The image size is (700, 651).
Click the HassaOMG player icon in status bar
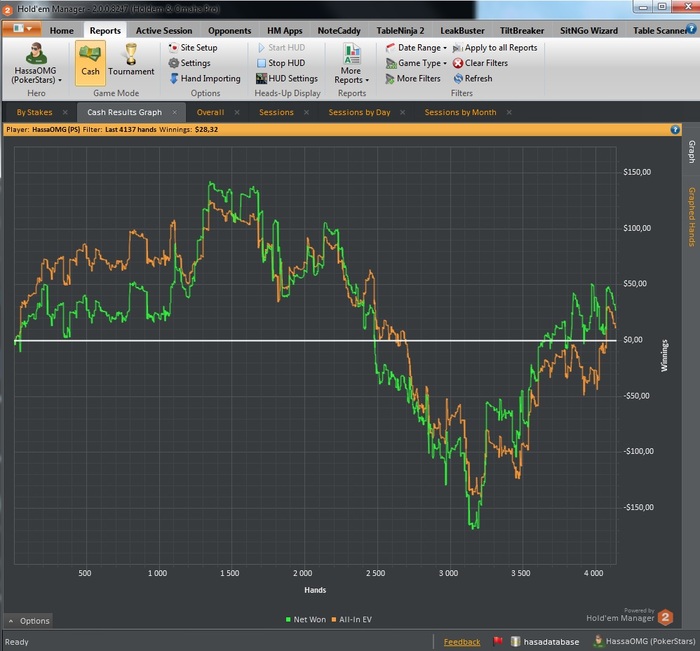point(597,641)
